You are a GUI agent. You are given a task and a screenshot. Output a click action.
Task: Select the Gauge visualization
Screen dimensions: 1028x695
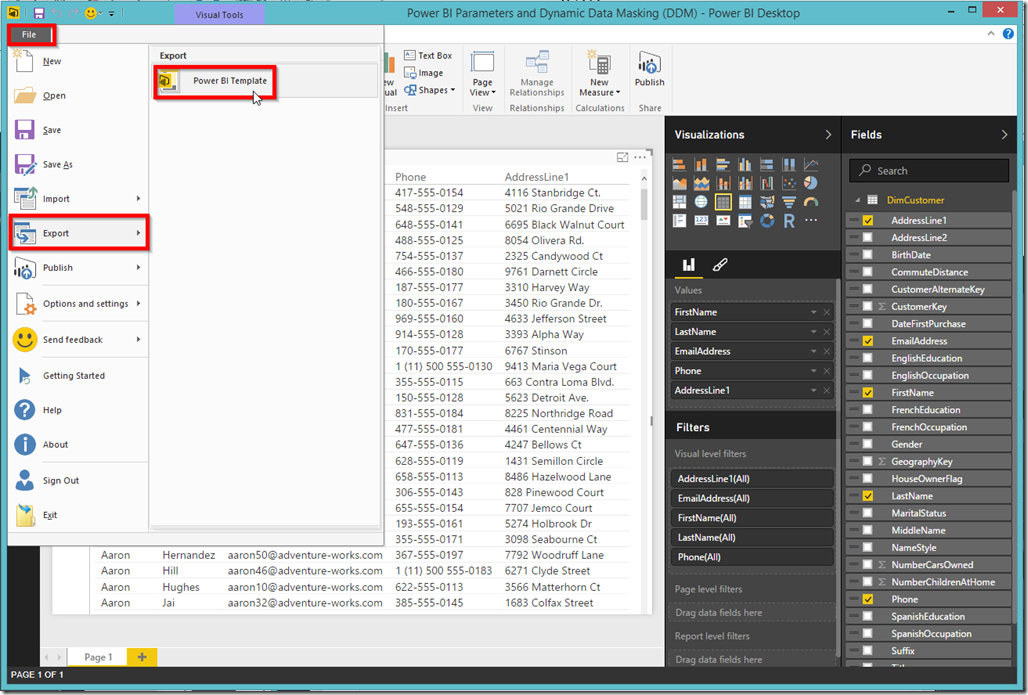[811, 201]
